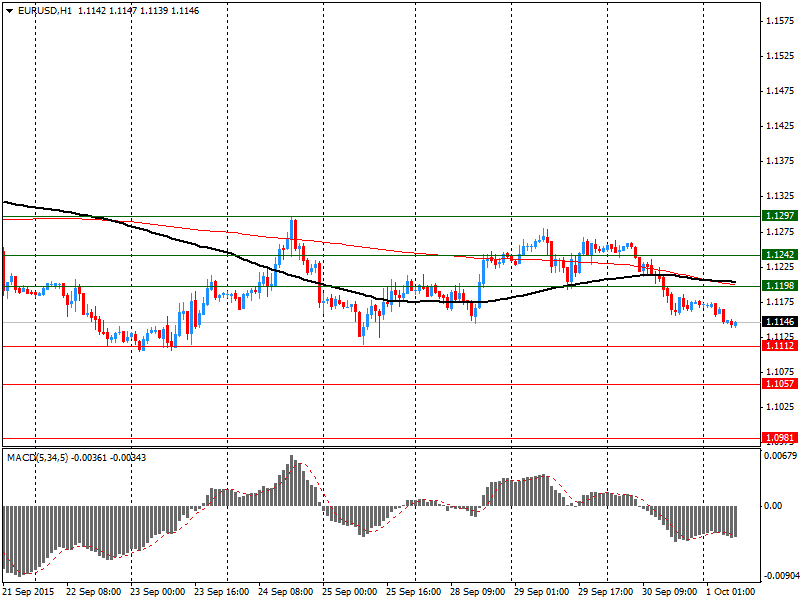Select the 1.1425 price scale value
The width and height of the screenshot is (800, 600).
click(x=781, y=126)
